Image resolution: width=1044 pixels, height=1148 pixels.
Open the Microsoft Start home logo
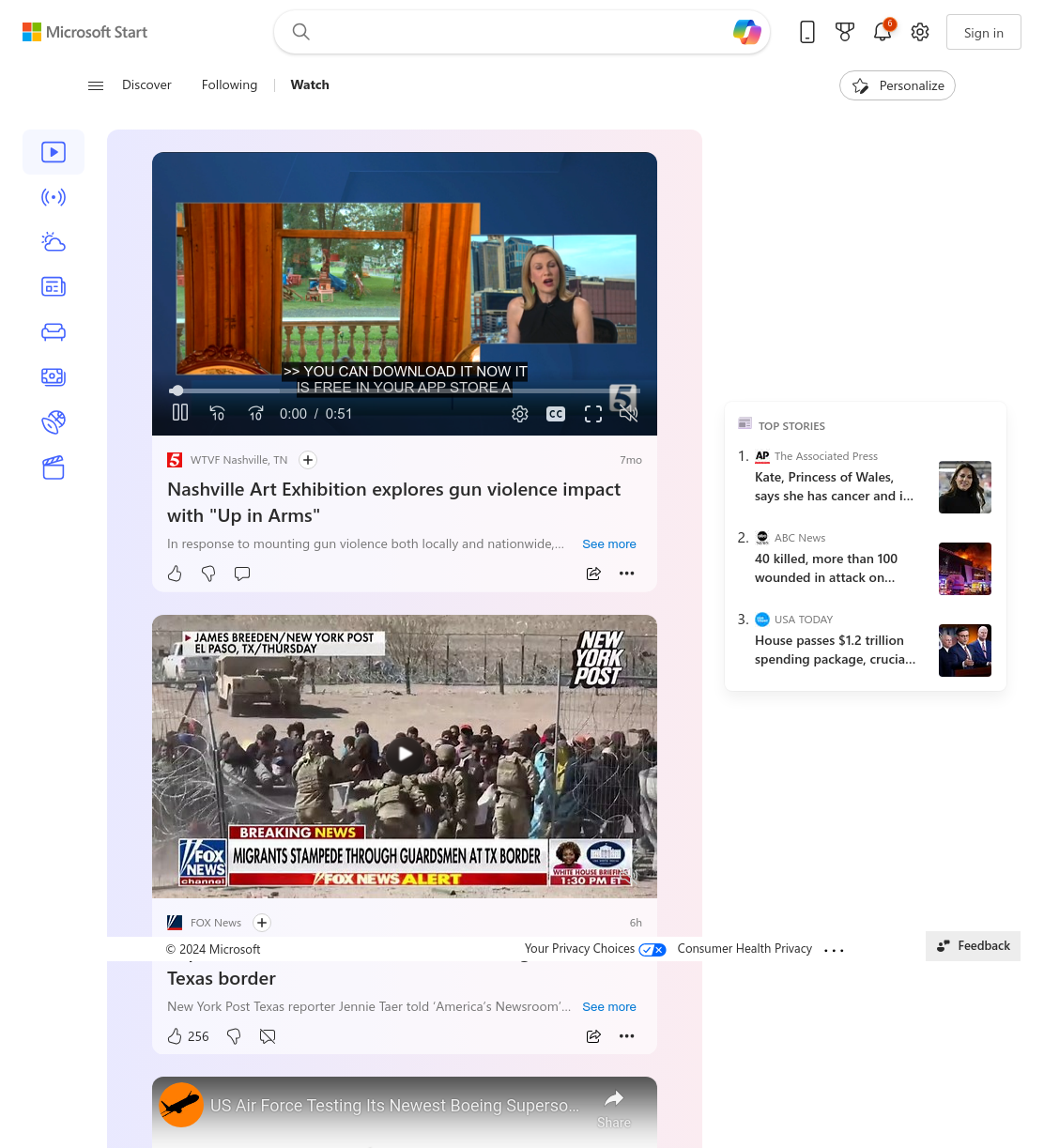[x=84, y=32]
